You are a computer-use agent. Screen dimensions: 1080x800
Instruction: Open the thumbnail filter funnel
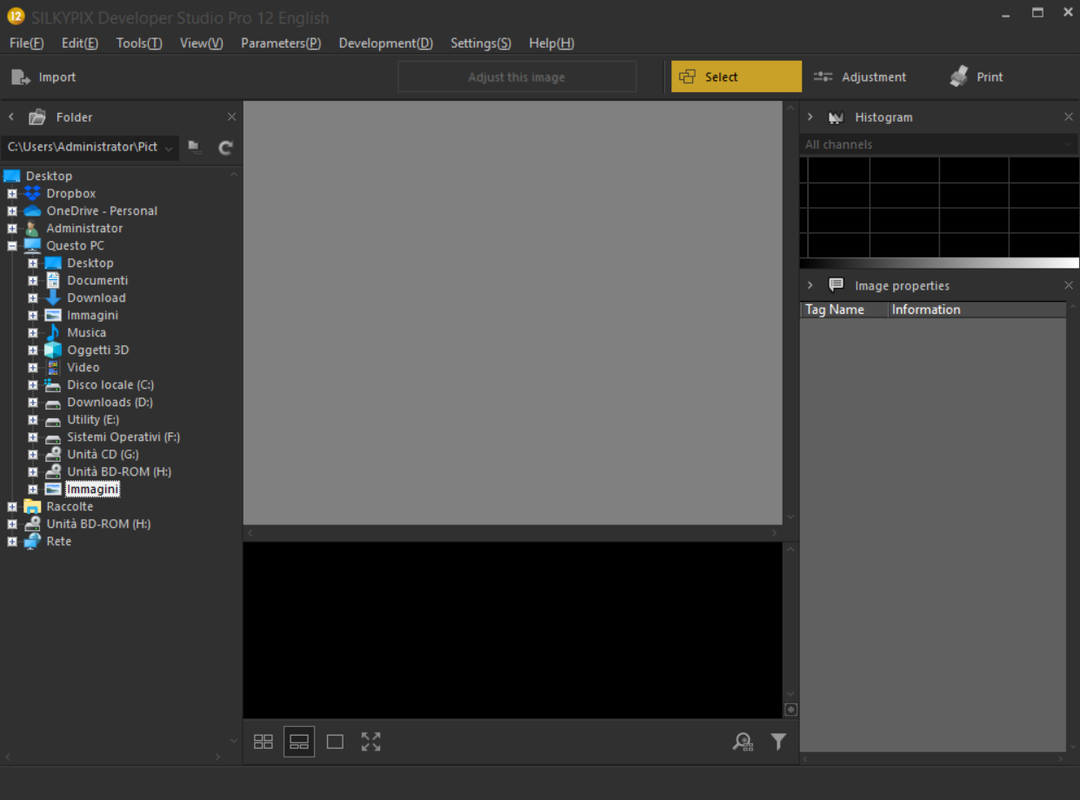778,741
